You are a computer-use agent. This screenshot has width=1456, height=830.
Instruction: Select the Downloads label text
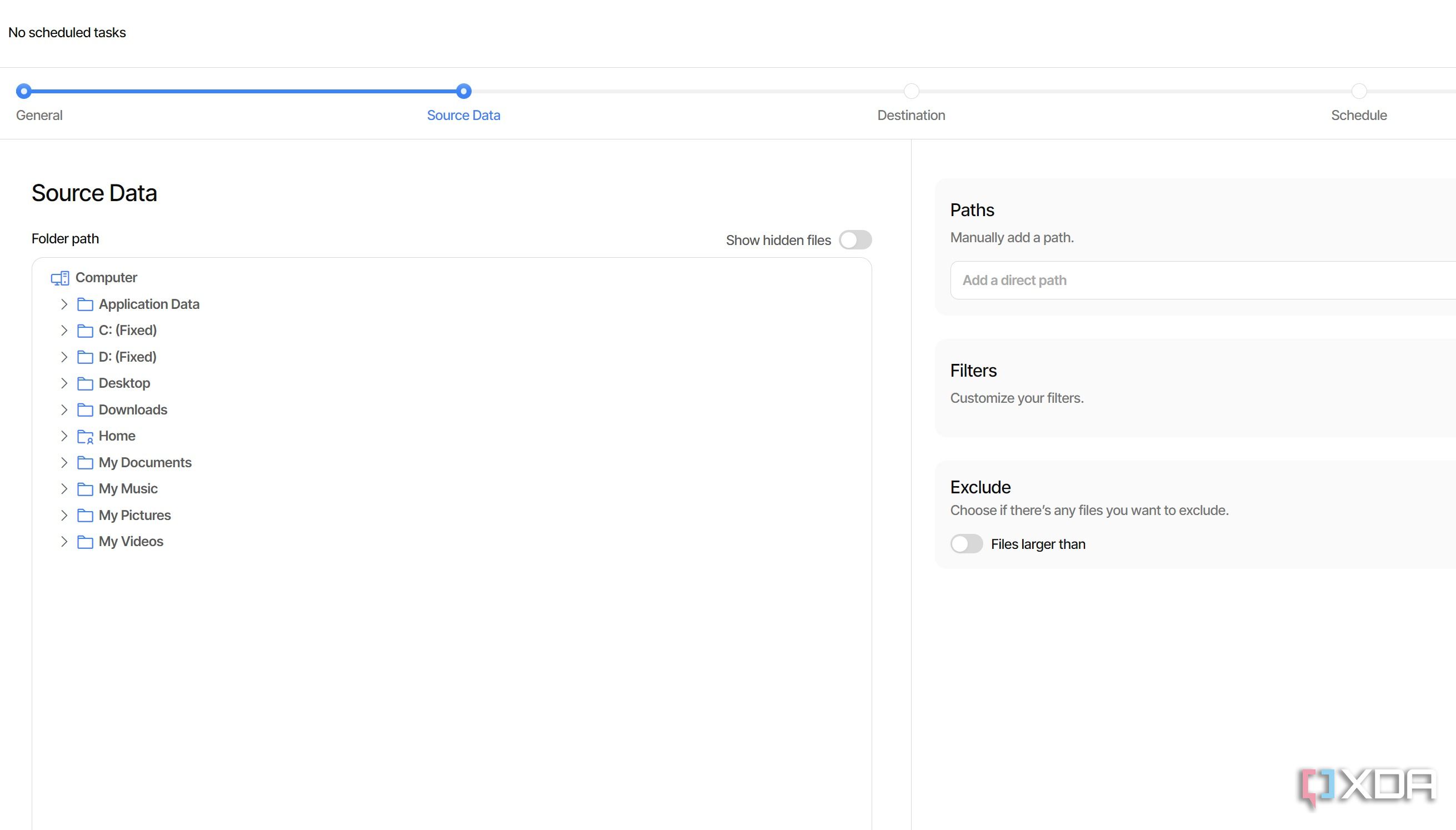(133, 410)
